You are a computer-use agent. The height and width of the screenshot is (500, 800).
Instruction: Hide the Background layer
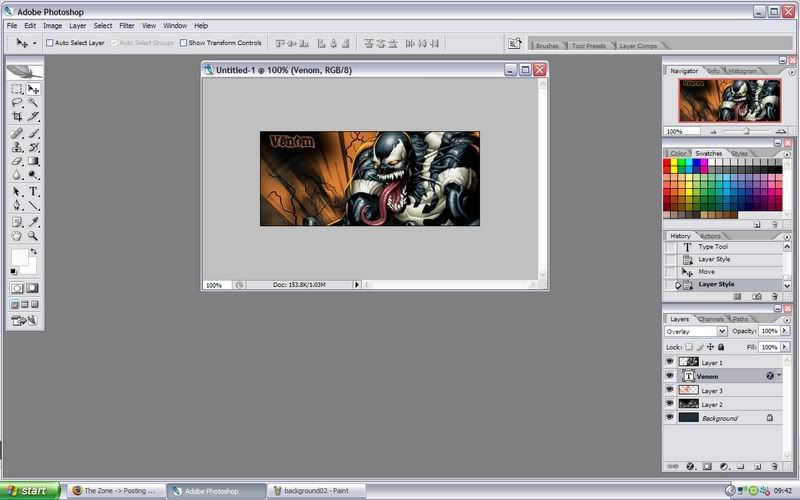pyautogui.click(x=669, y=417)
